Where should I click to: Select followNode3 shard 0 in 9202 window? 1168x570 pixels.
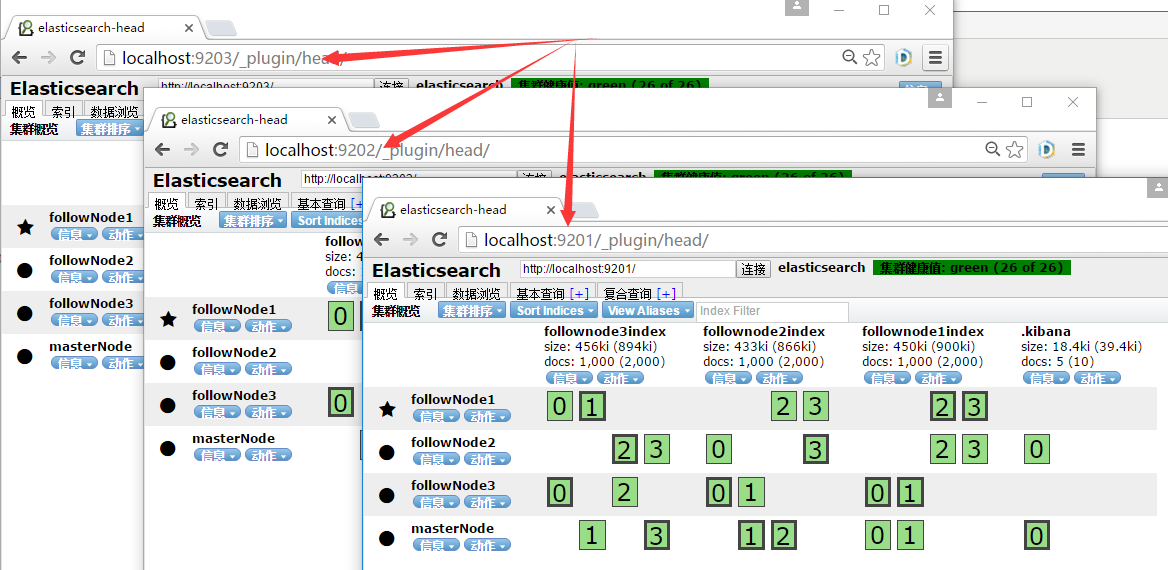pos(340,402)
